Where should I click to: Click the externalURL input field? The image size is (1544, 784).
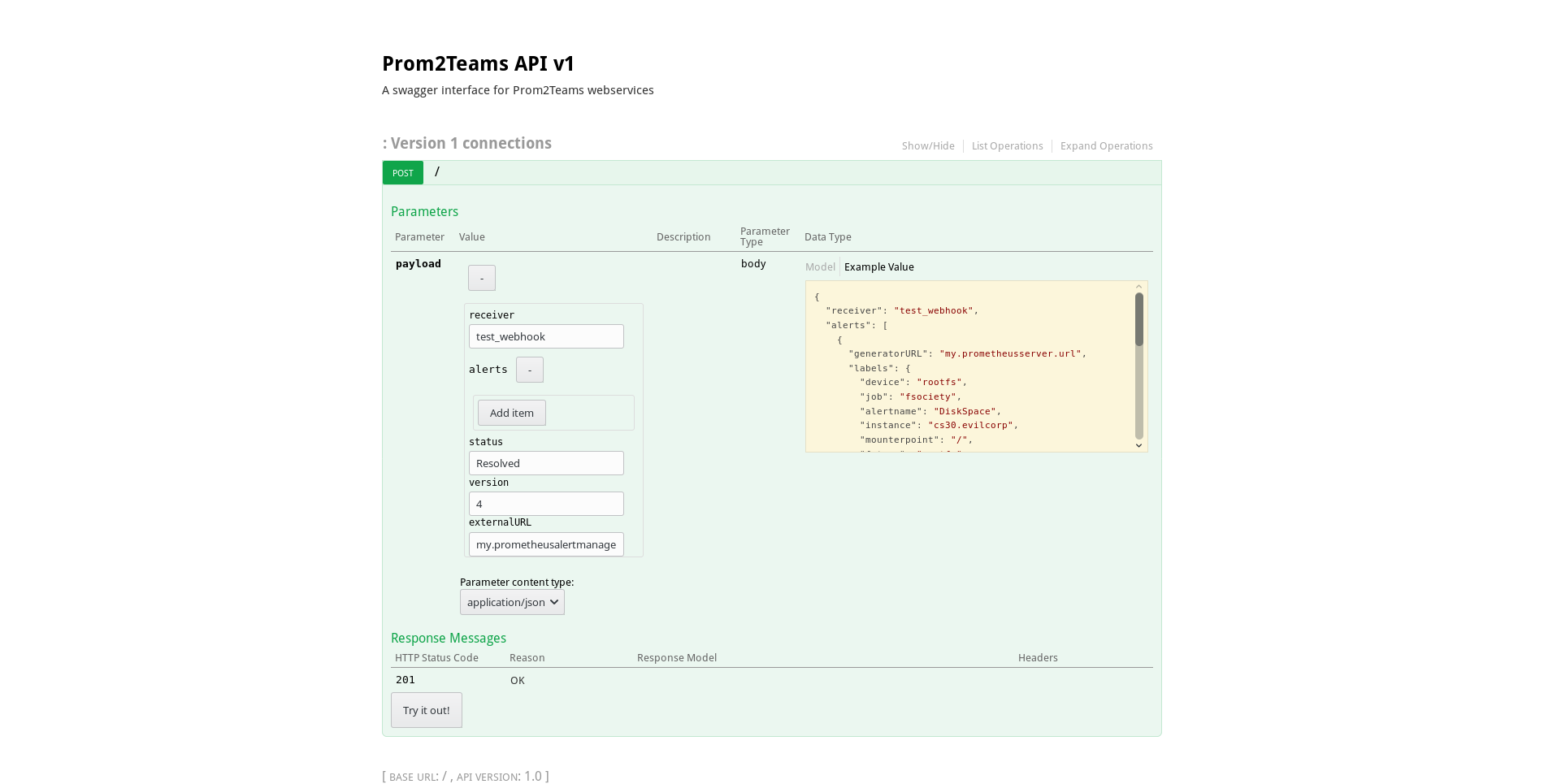(545, 544)
